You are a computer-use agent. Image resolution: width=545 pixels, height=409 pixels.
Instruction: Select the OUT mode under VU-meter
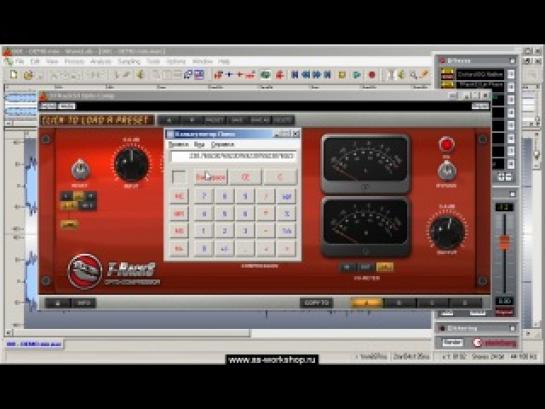[x=365, y=267]
